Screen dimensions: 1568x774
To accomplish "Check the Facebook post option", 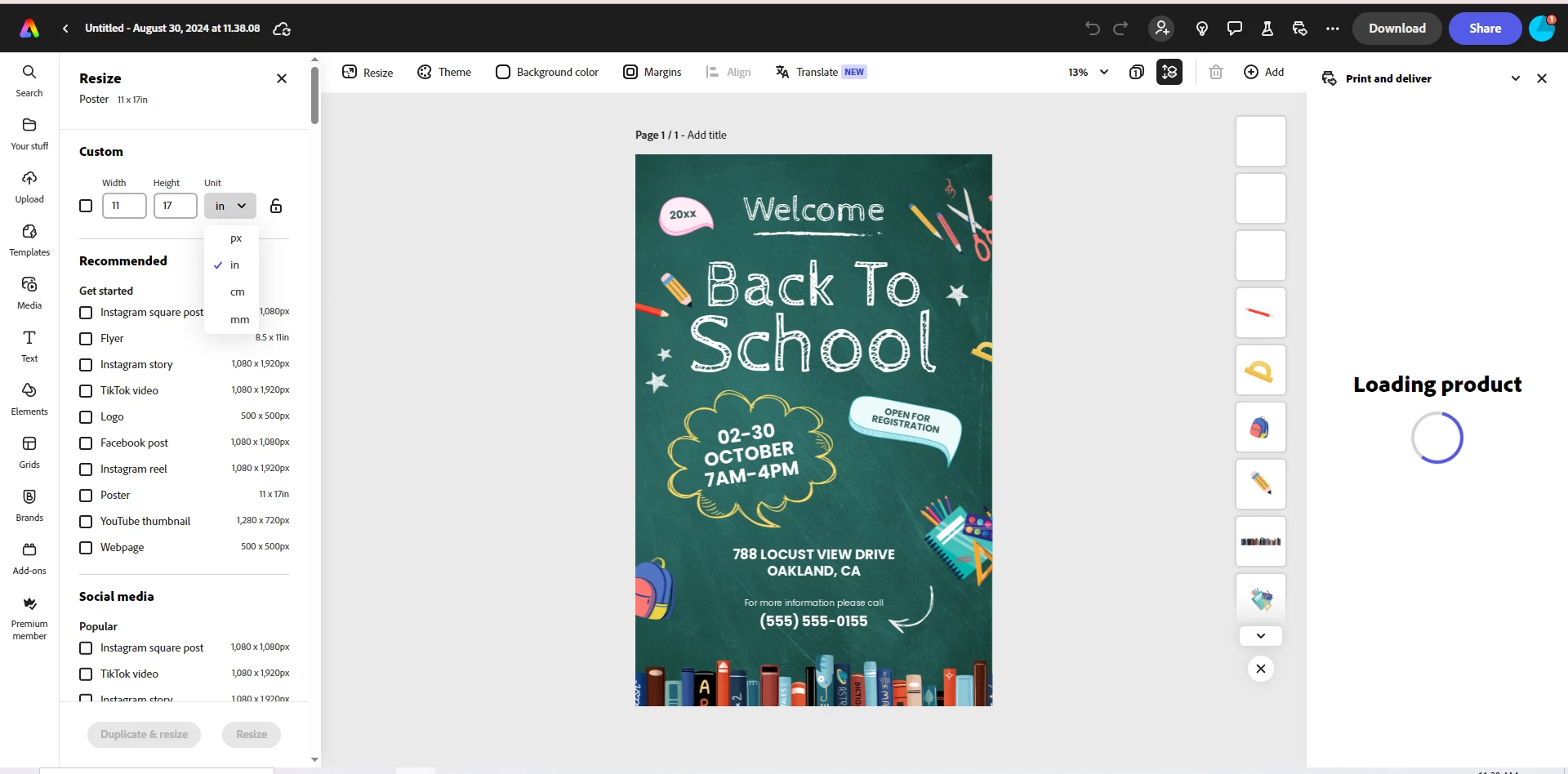I will pyautogui.click(x=86, y=443).
